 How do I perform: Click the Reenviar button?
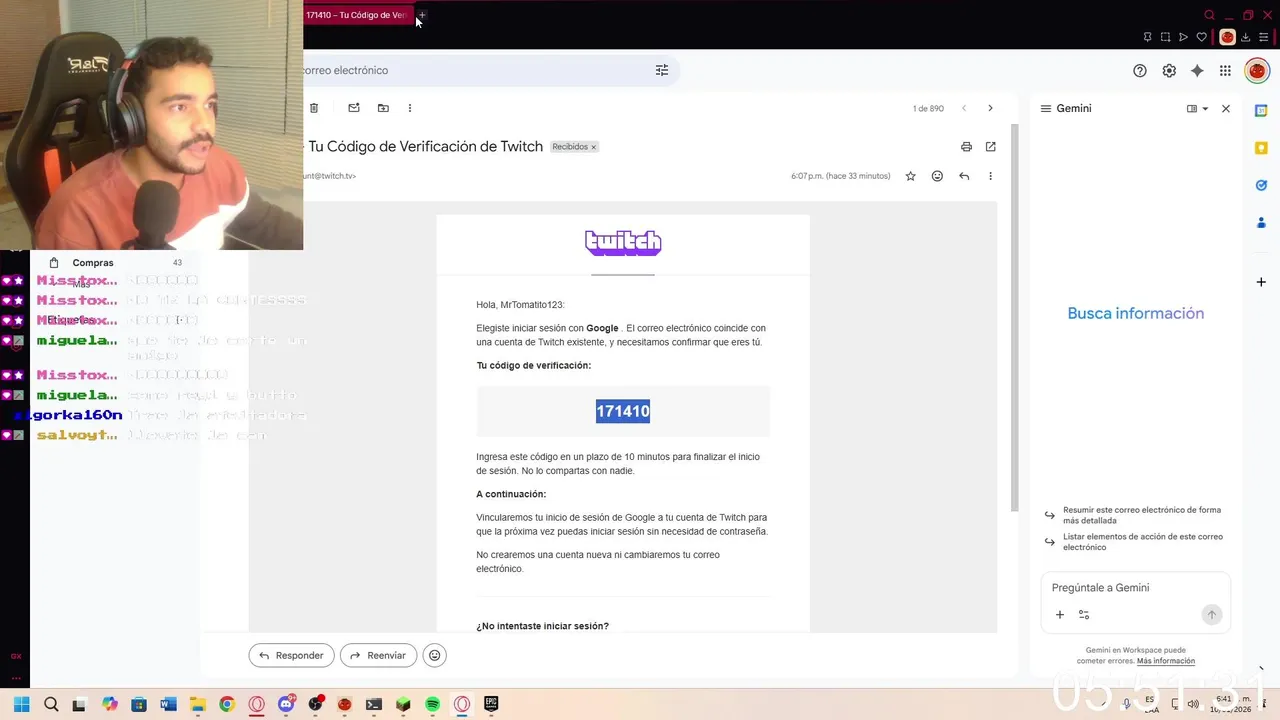[x=378, y=655]
